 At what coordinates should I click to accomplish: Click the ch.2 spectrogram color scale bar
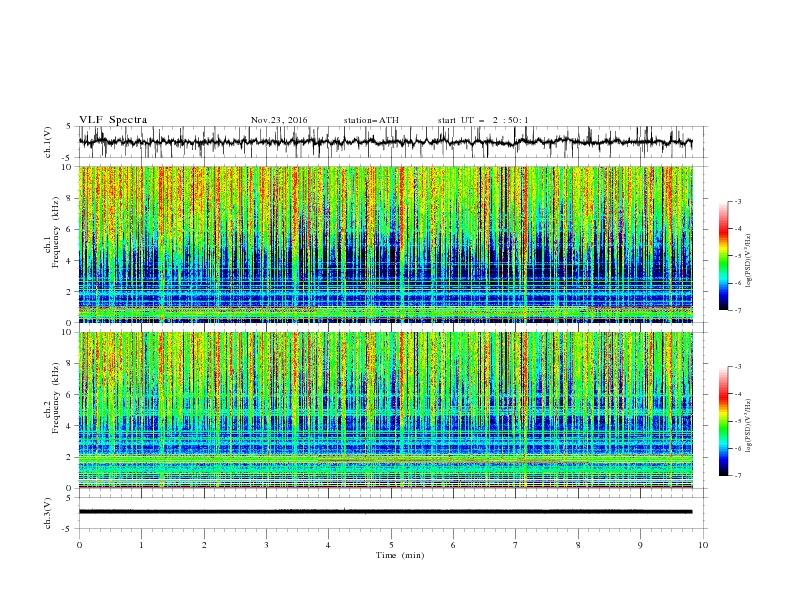pos(723,421)
